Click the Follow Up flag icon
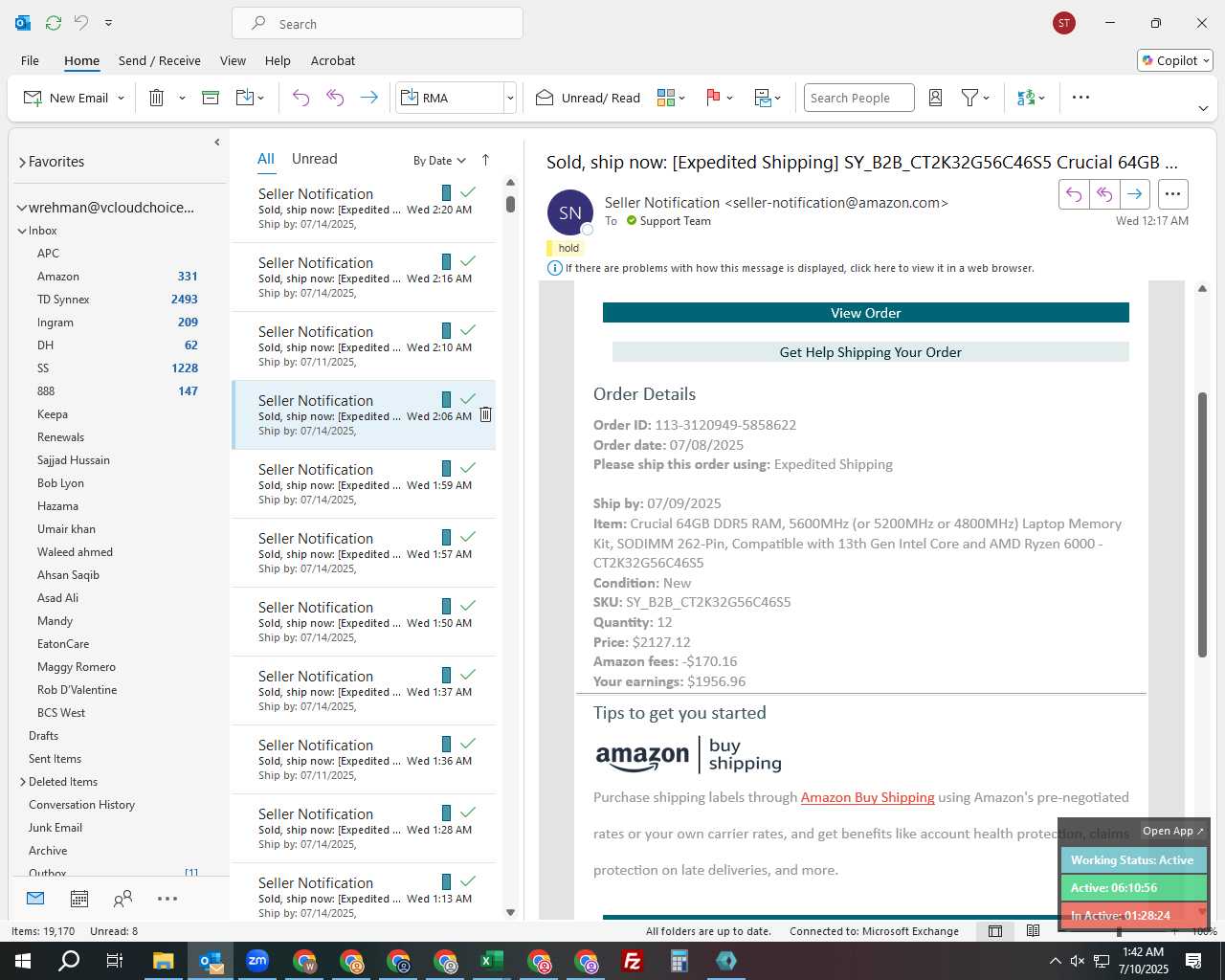 click(713, 98)
